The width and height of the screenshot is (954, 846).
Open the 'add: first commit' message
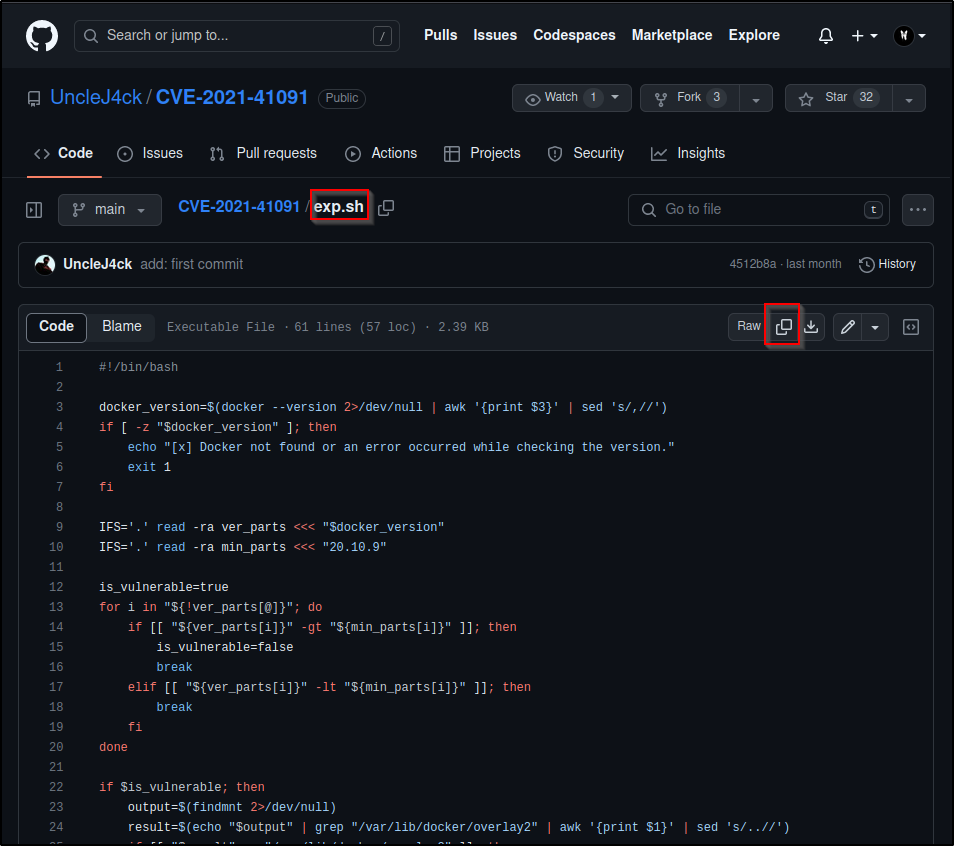[192, 264]
